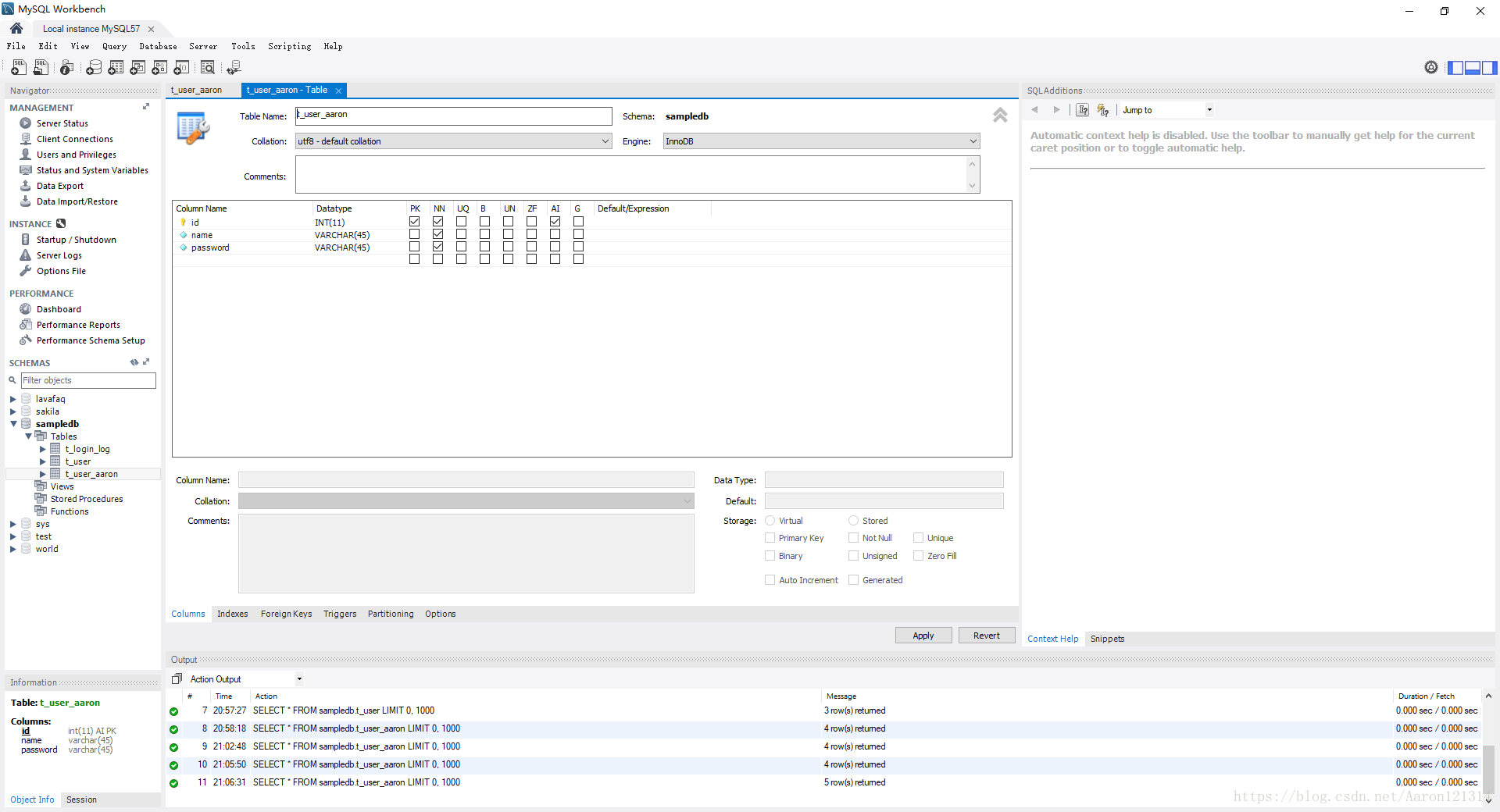1500x812 pixels.
Task: Click the Revert button
Action: 987,636
